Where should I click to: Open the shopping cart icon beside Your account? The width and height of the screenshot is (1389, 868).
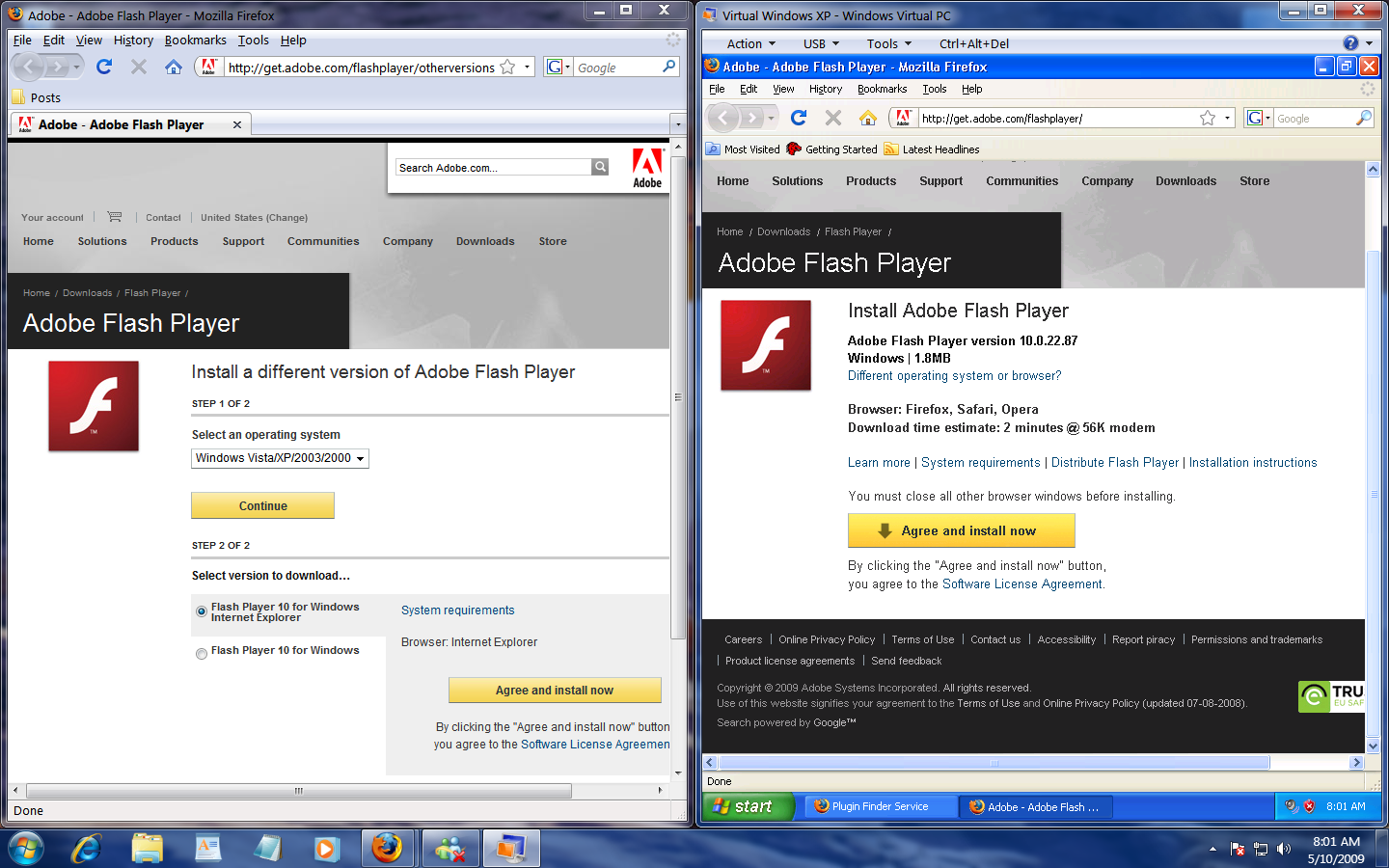tap(114, 217)
